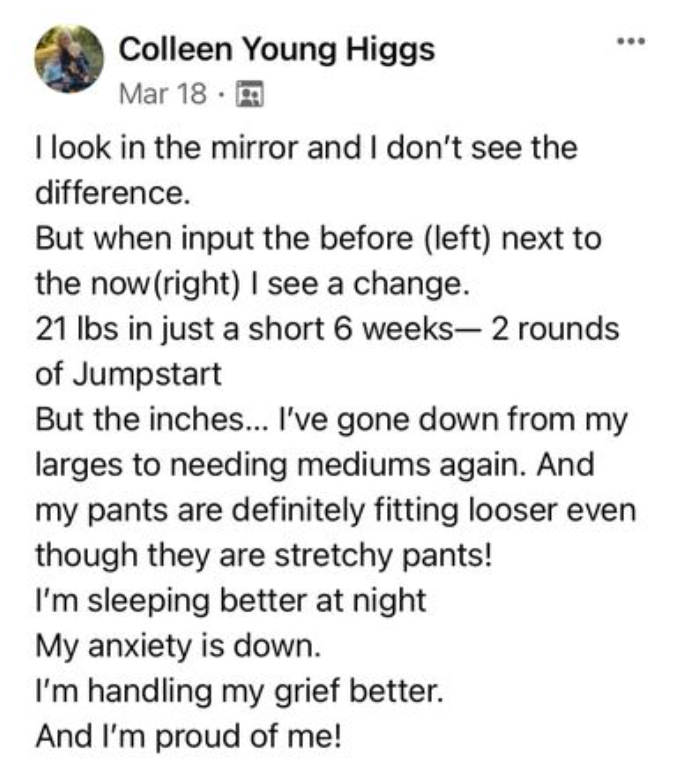Click the 'of Jumpstart' text
684x782 pixels.
pyautogui.click(x=128, y=375)
